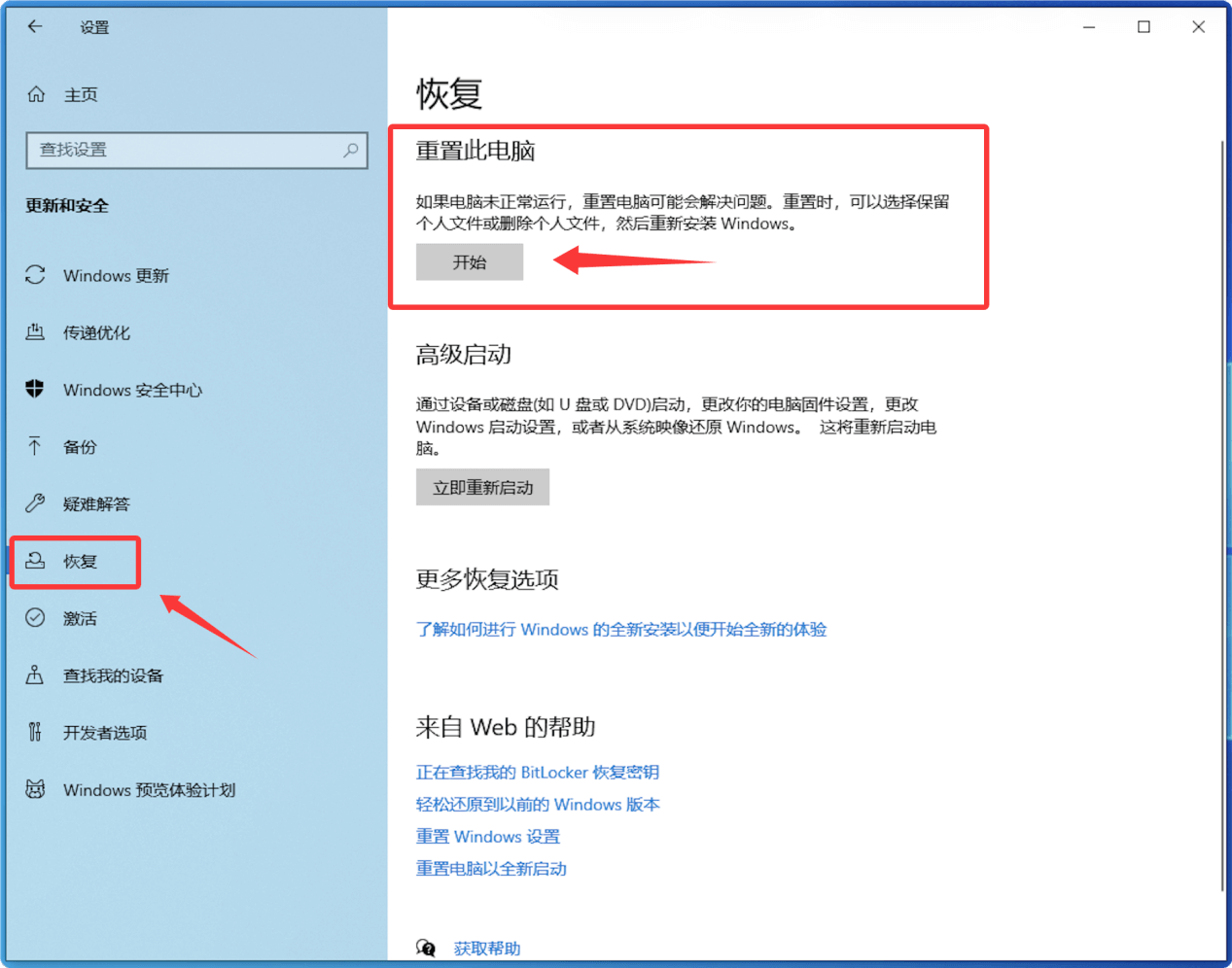Open 重置 Windows 设置 help link
The image size is (1232, 968).
pos(488,837)
